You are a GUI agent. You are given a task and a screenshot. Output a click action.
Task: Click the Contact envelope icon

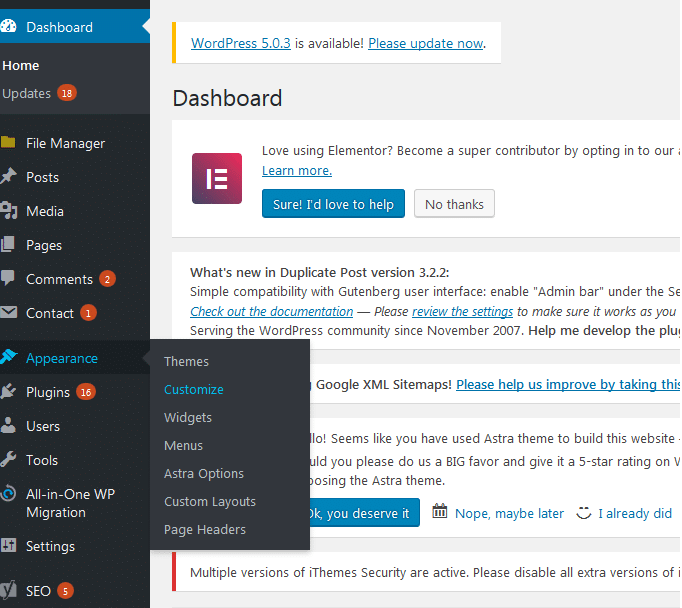tap(8, 312)
